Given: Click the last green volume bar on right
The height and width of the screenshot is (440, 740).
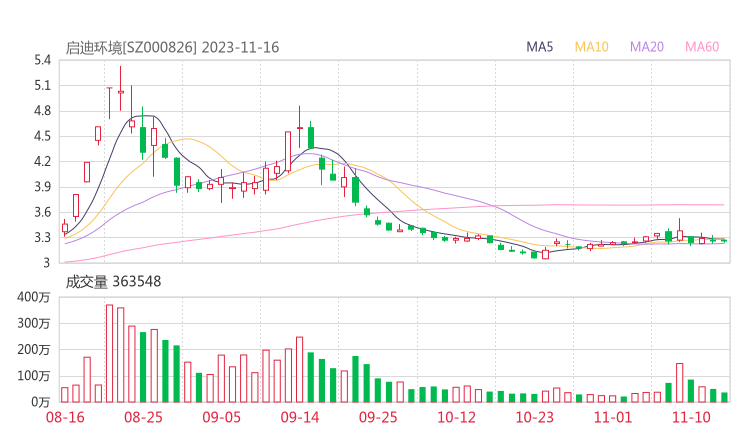Looking at the screenshot, I should (724, 398).
